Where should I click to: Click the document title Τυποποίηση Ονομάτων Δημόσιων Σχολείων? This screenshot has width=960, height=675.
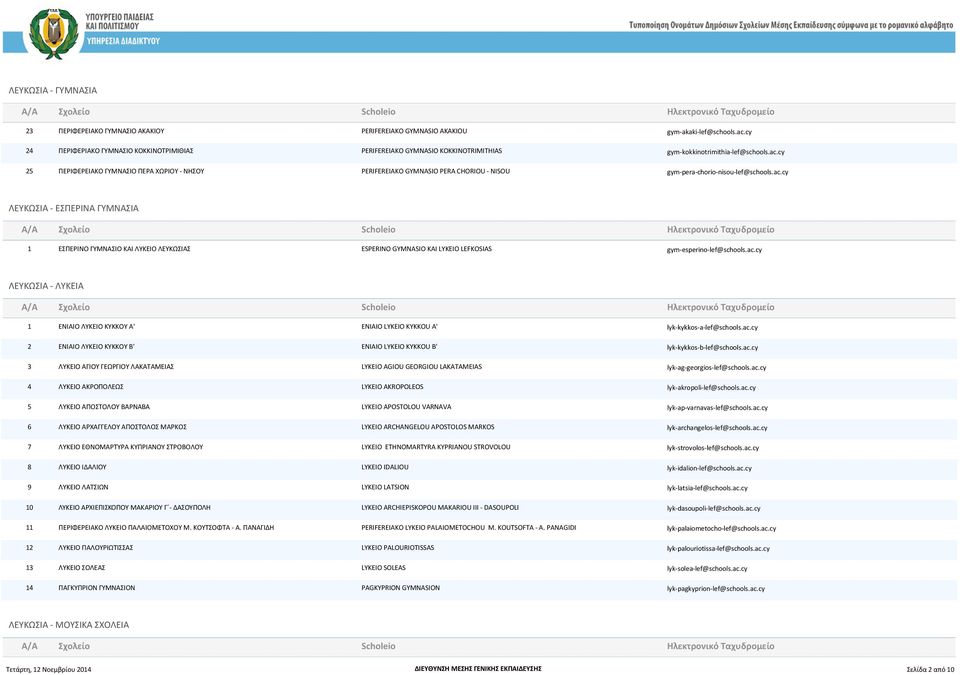(x=791, y=25)
